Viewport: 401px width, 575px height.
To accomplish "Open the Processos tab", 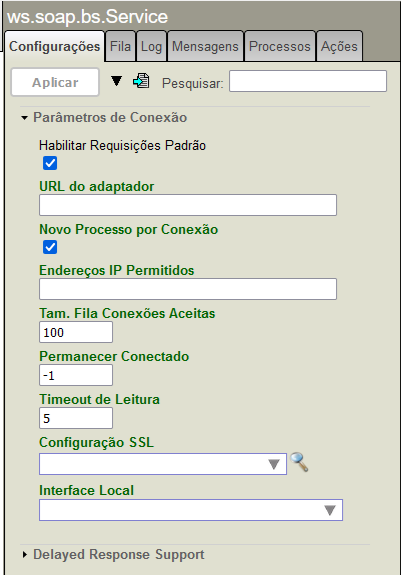I will coord(280,47).
